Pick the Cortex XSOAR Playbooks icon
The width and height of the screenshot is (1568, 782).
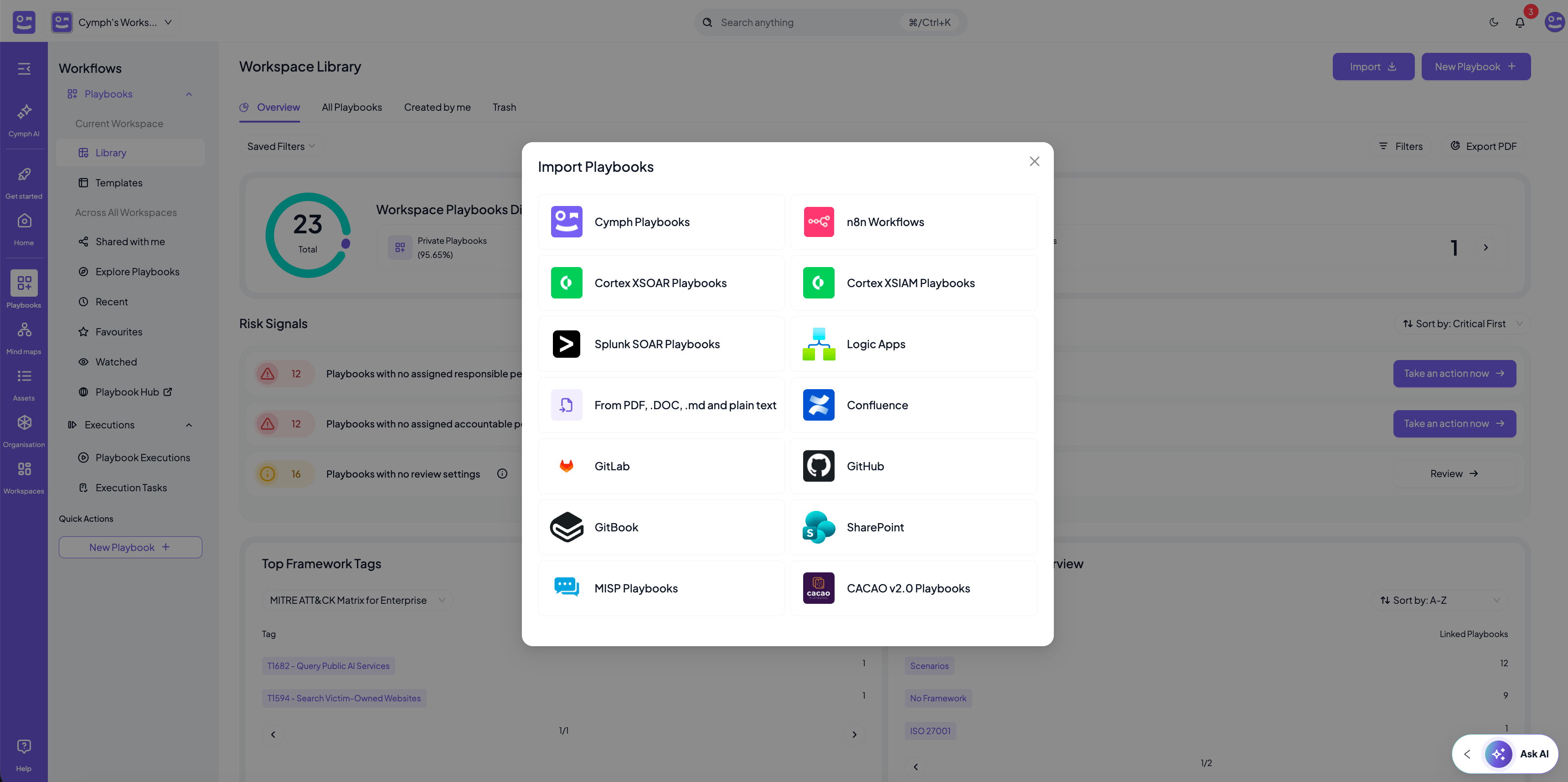(566, 283)
